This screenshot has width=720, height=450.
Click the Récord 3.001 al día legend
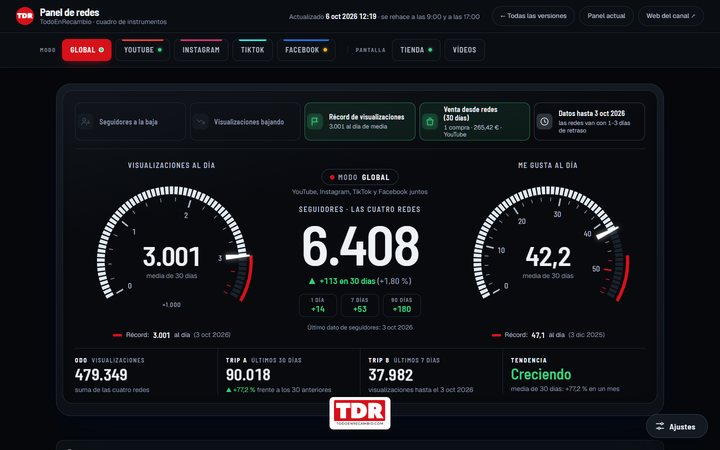172,335
